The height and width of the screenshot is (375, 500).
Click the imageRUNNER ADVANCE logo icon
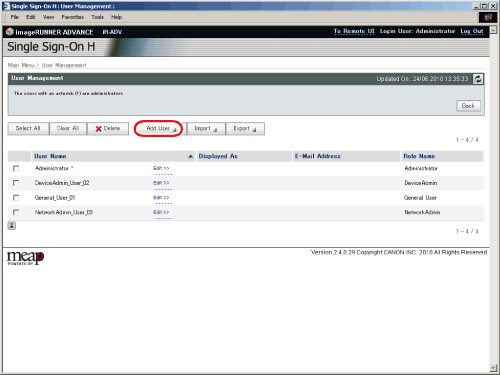(x=10, y=32)
